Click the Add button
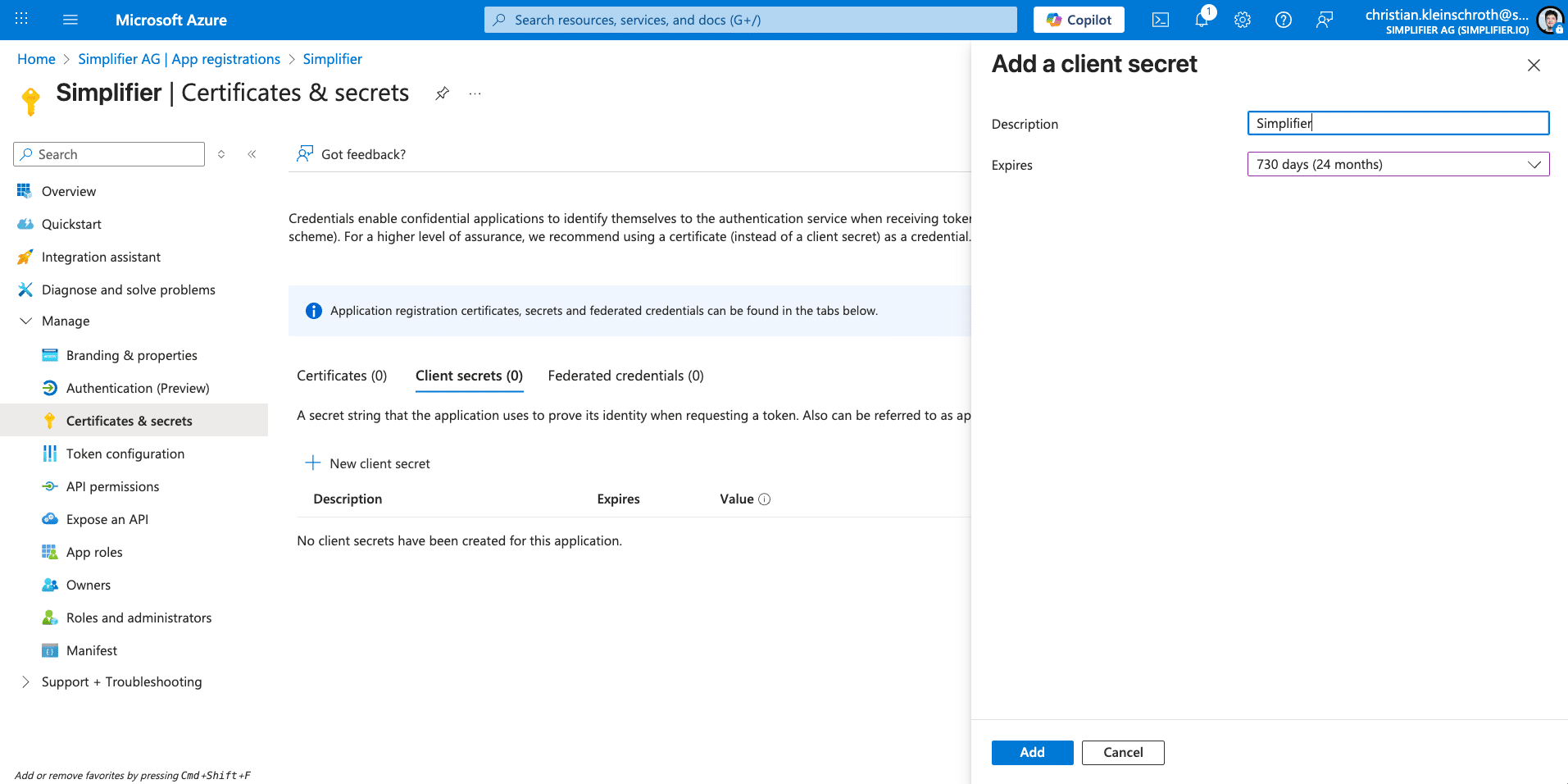This screenshot has width=1568, height=784. [1032, 753]
